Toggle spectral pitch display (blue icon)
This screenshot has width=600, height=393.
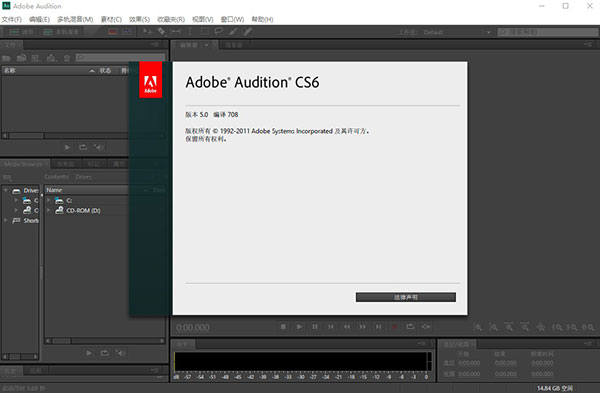(127, 32)
